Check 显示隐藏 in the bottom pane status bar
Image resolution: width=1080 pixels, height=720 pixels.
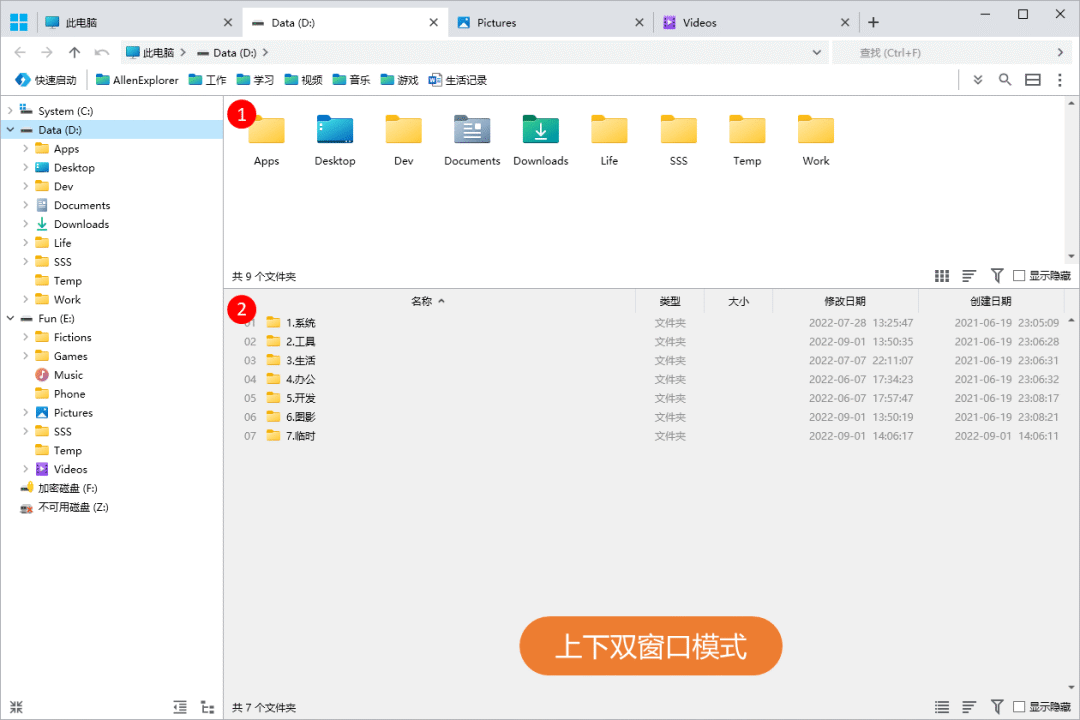1017,706
